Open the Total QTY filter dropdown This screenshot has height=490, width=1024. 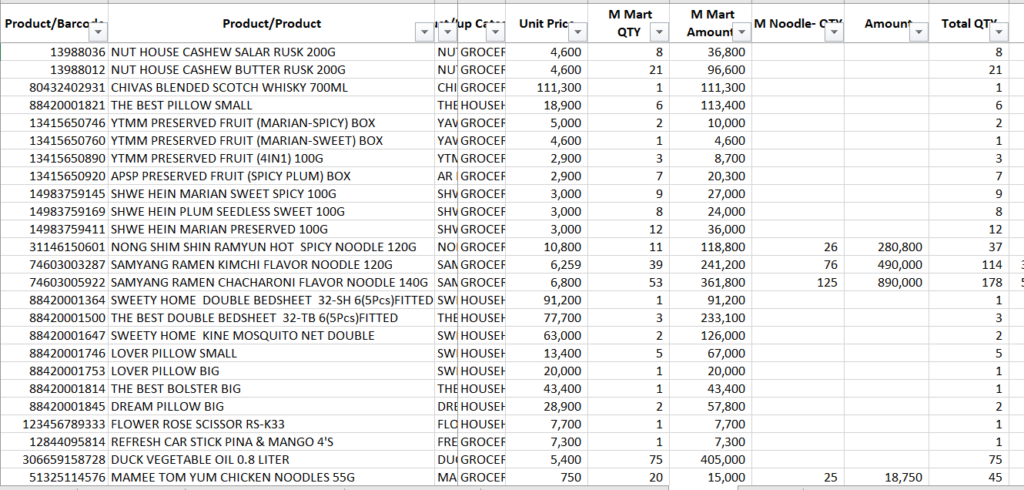pos(997,32)
